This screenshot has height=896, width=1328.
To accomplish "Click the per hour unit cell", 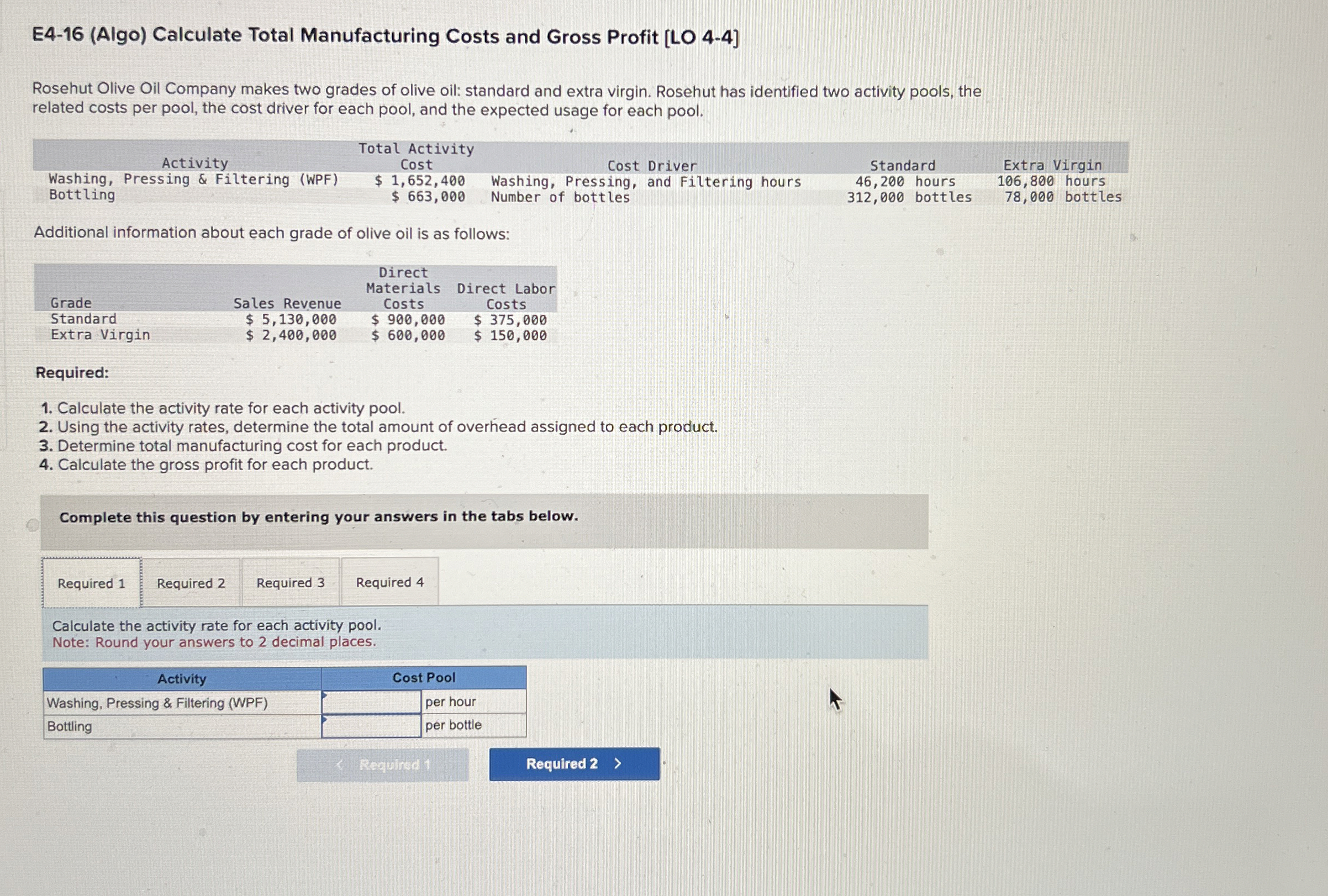I will 451,702.
